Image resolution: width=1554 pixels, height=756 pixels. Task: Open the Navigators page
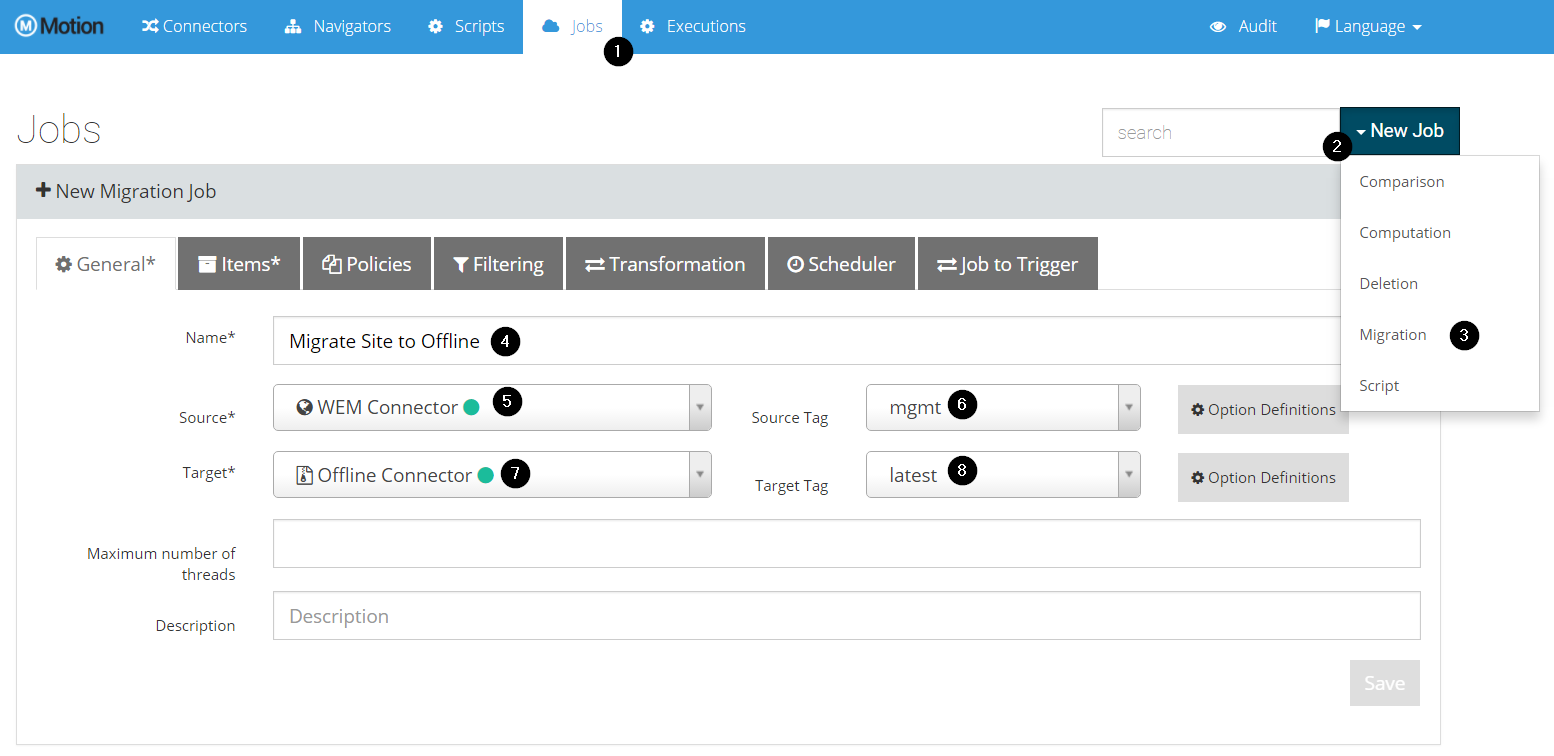point(338,26)
